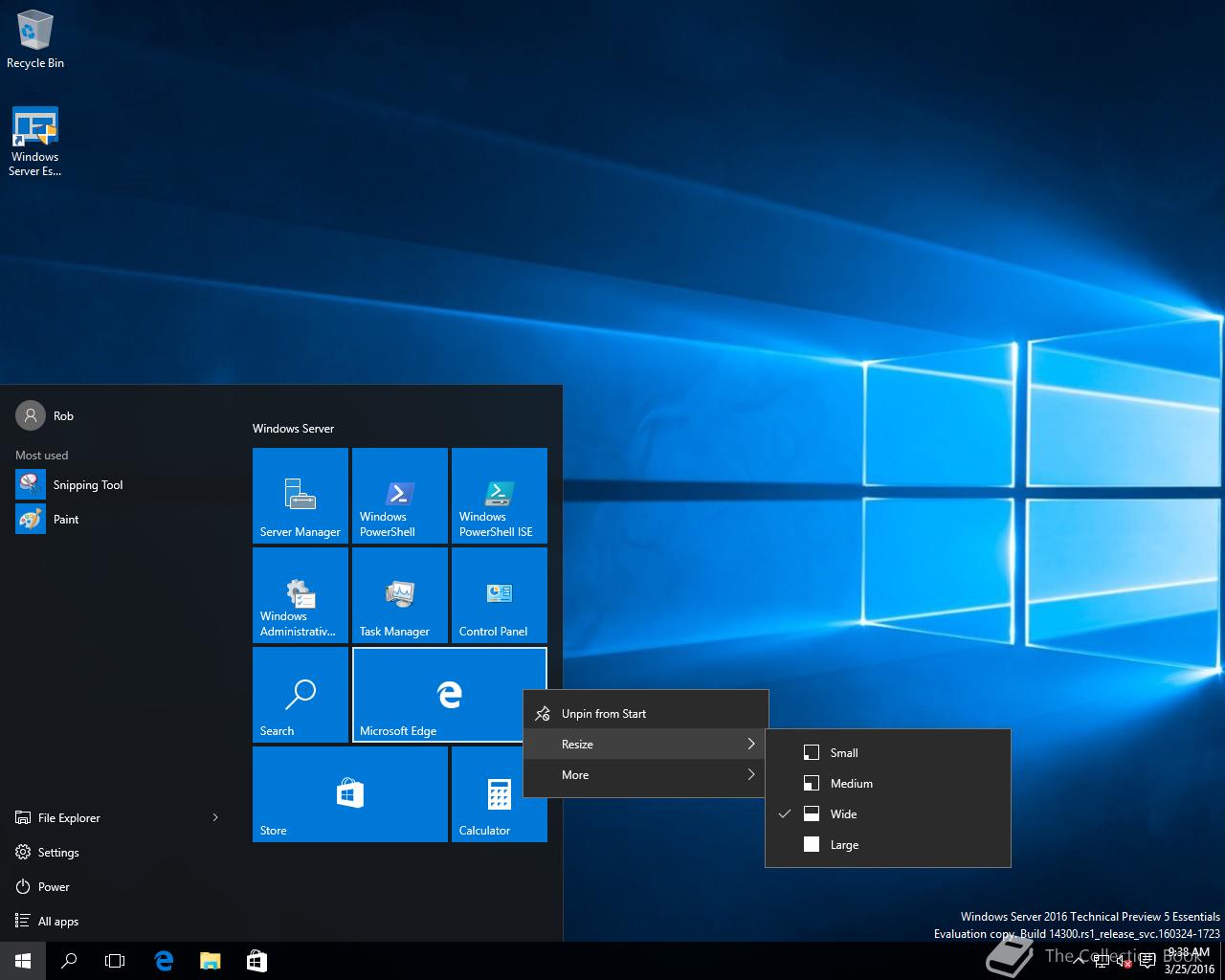Viewport: 1225px width, 980px height.
Task: Open the Control Panel tile
Action: pos(500,595)
